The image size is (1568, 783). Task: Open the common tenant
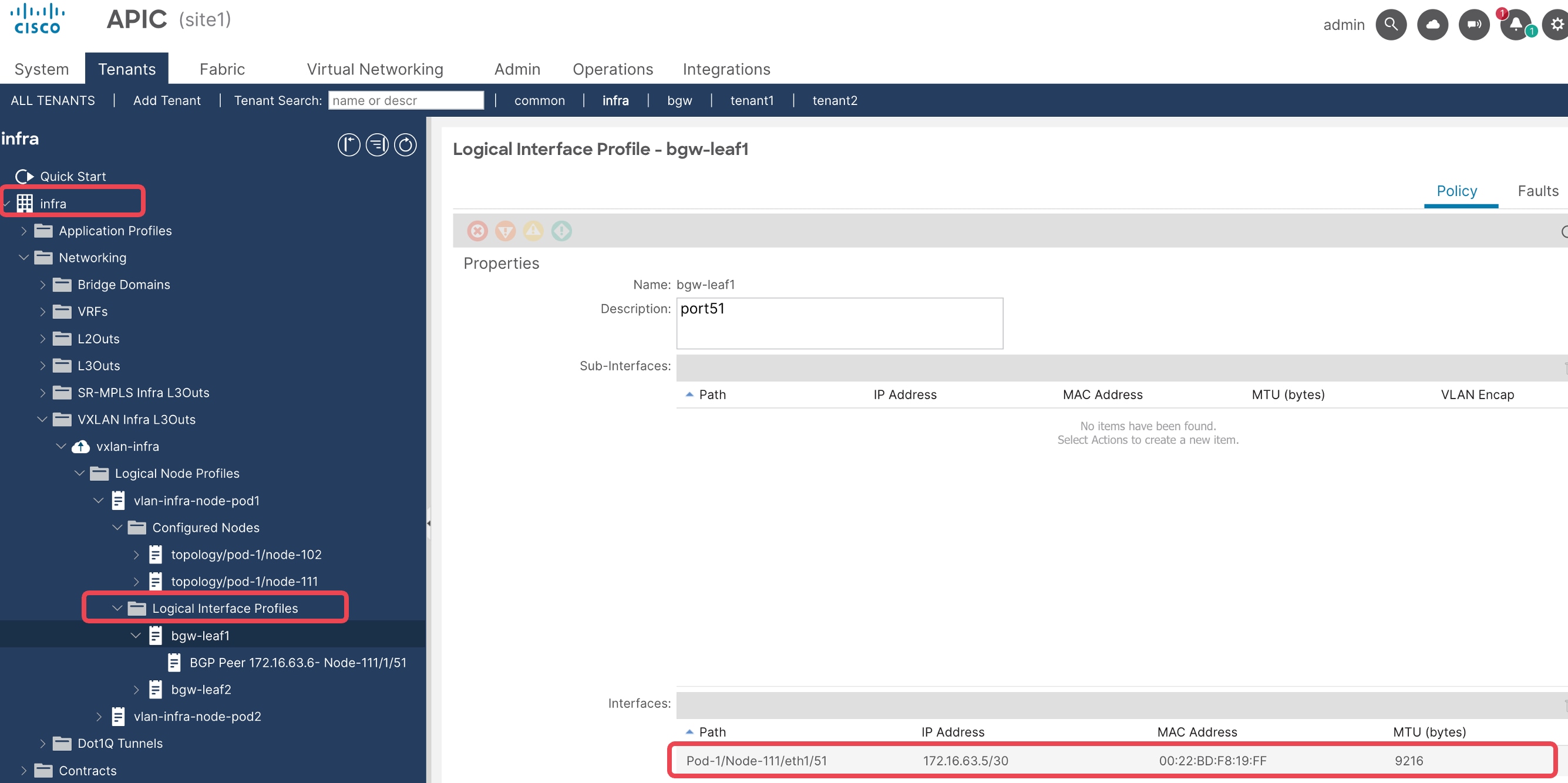[x=539, y=100]
